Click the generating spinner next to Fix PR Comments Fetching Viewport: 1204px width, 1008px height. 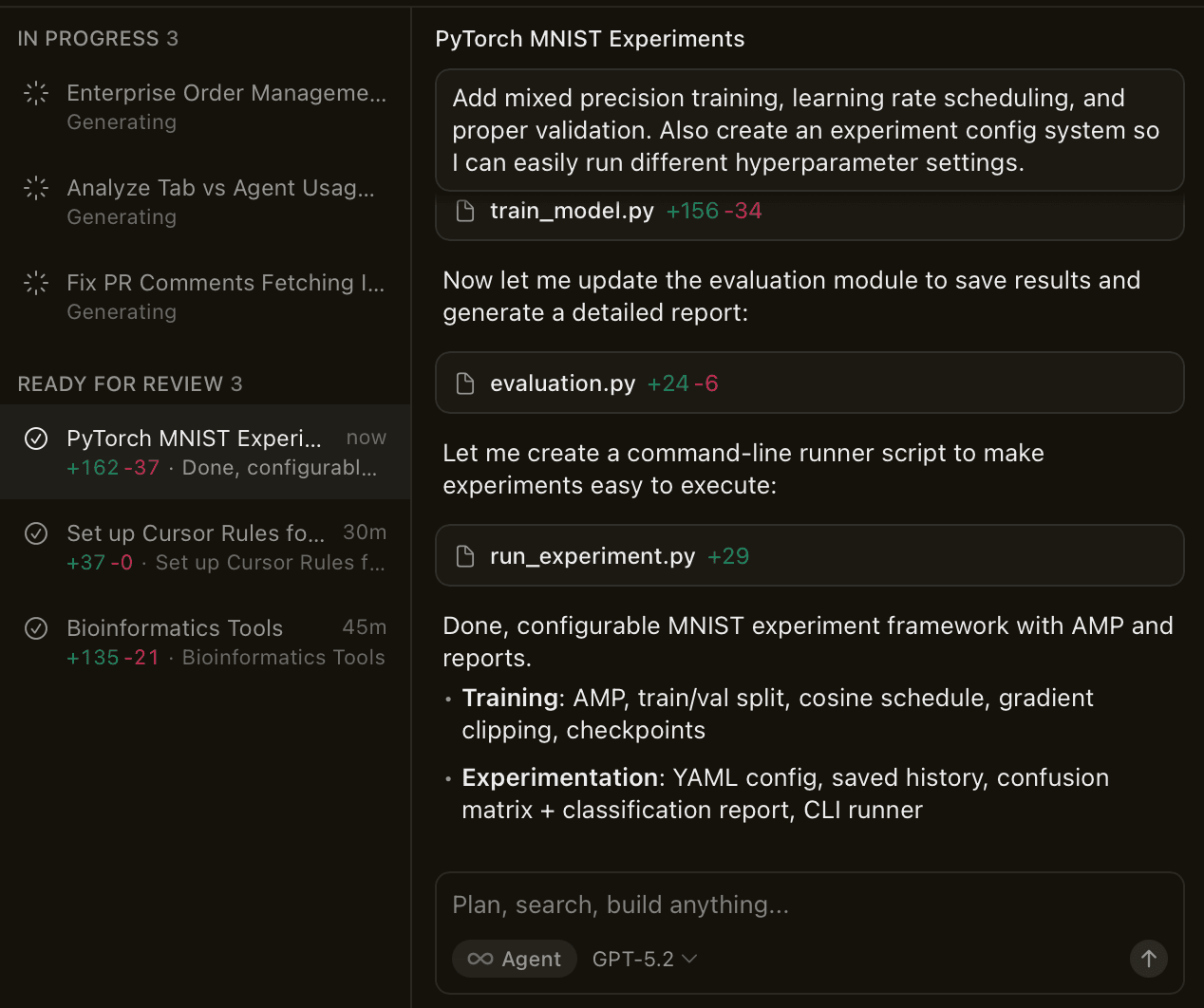point(35,282)
